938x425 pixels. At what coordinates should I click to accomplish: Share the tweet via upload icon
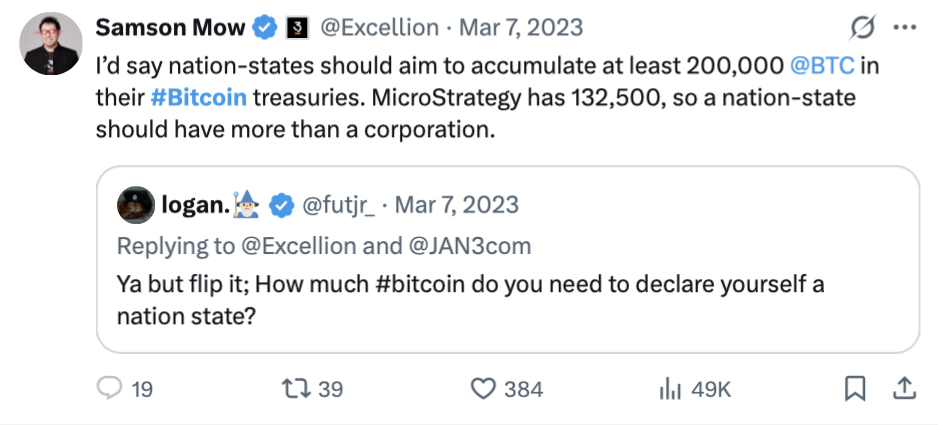point(902,389)
